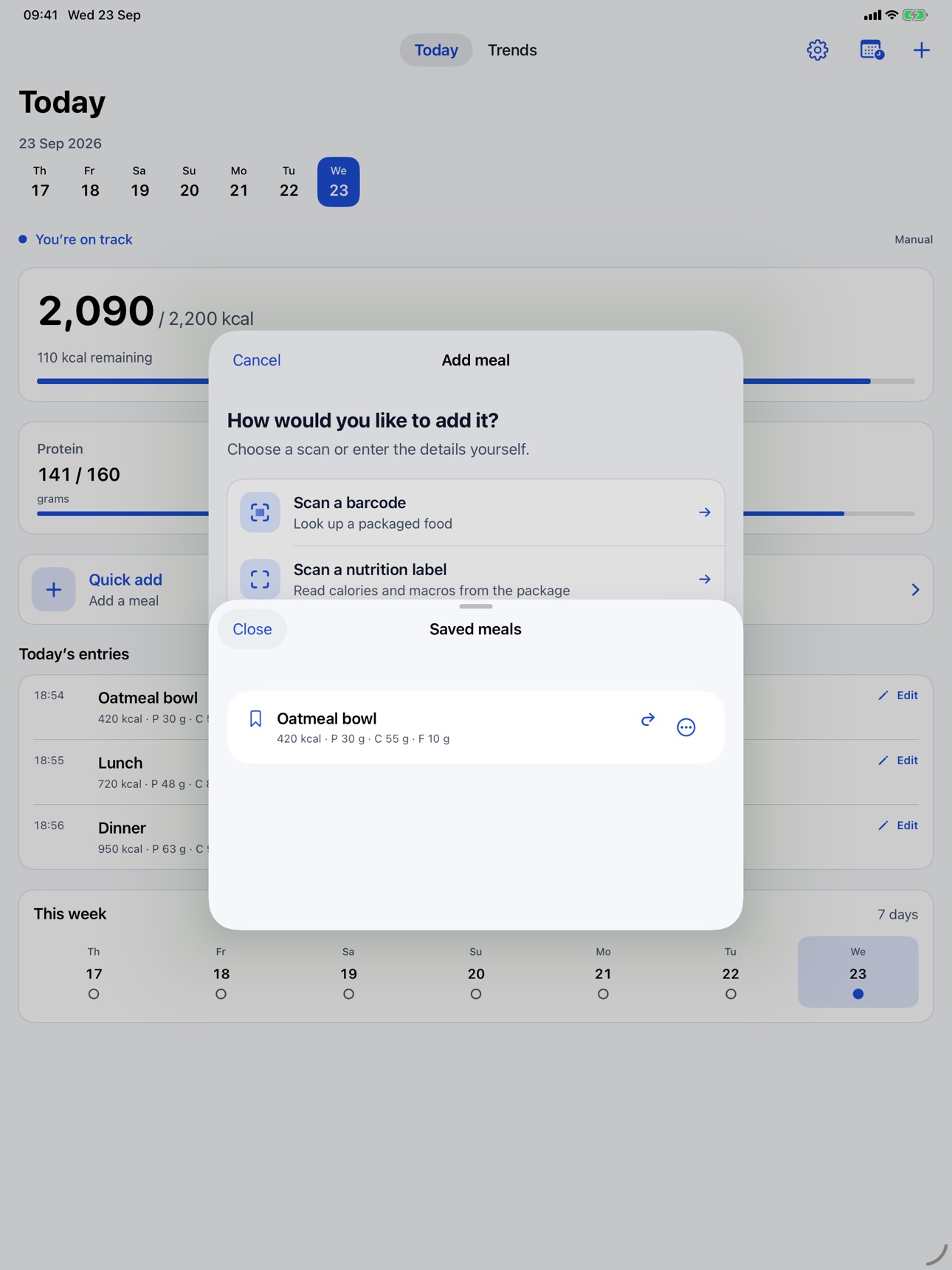Cancel the Add meal dialog
The width and height of the screenshot is (952, 1270).
(257, 360)
